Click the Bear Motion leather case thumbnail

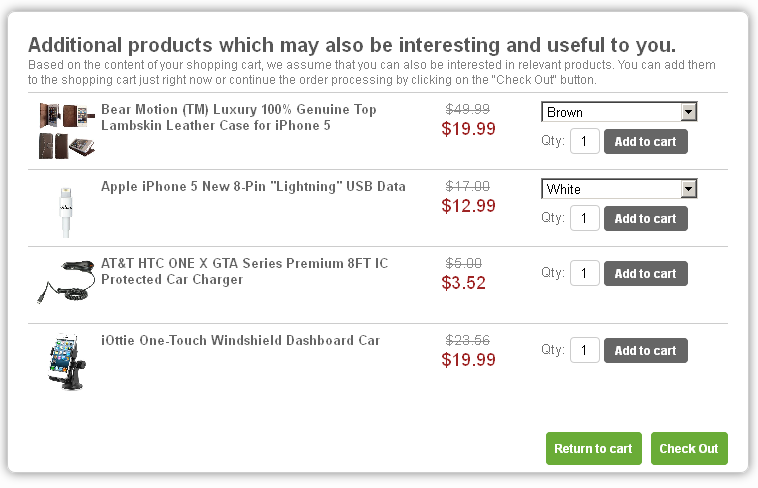(67, 130)
